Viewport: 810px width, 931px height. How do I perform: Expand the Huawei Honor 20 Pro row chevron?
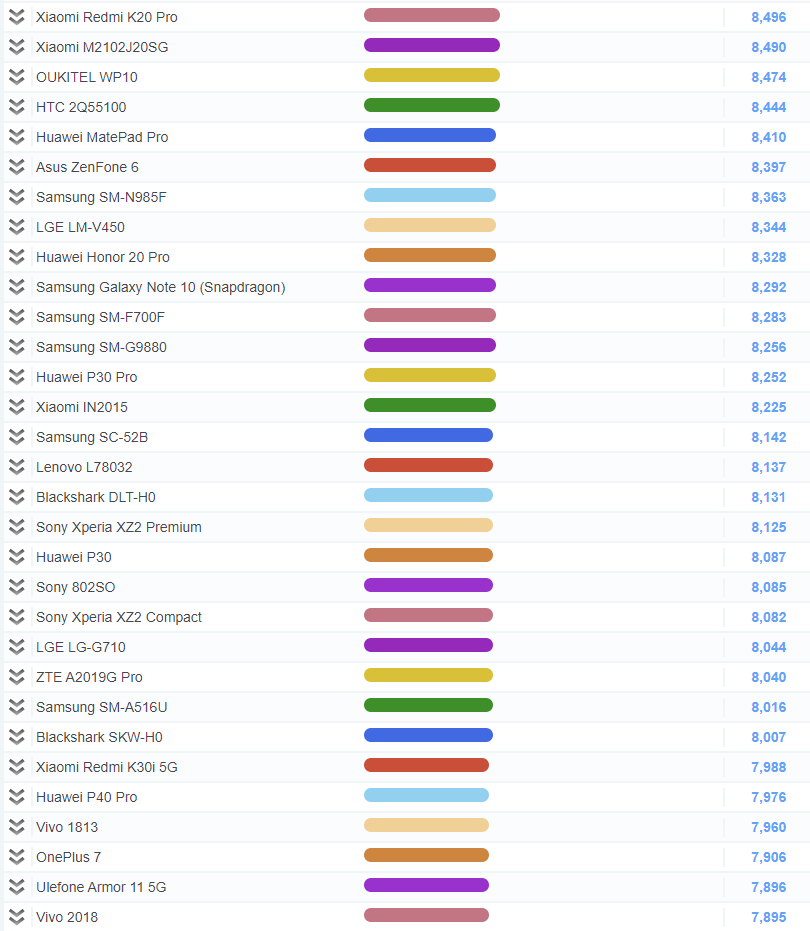(x=17, y=257)
